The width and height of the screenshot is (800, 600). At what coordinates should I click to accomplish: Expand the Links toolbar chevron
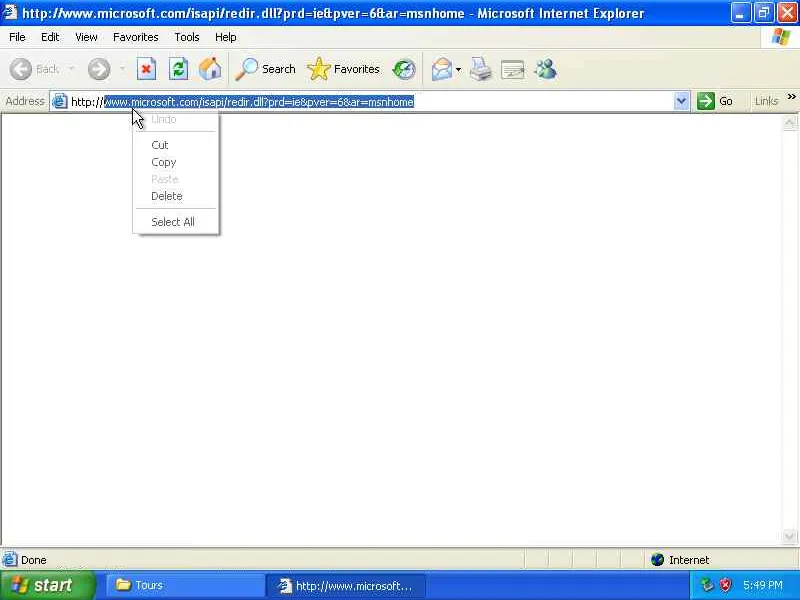coord(791,97)
